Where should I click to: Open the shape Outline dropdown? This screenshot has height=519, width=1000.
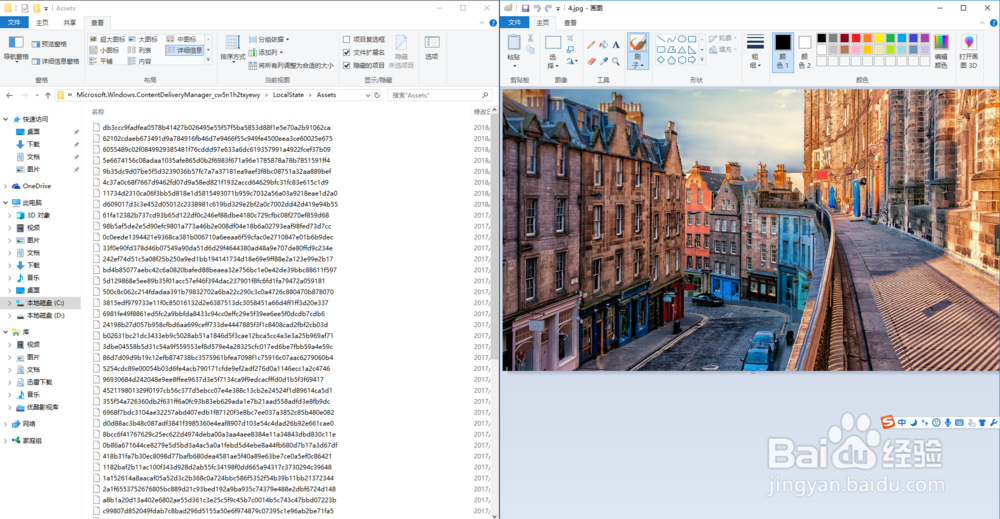[721, 38]
